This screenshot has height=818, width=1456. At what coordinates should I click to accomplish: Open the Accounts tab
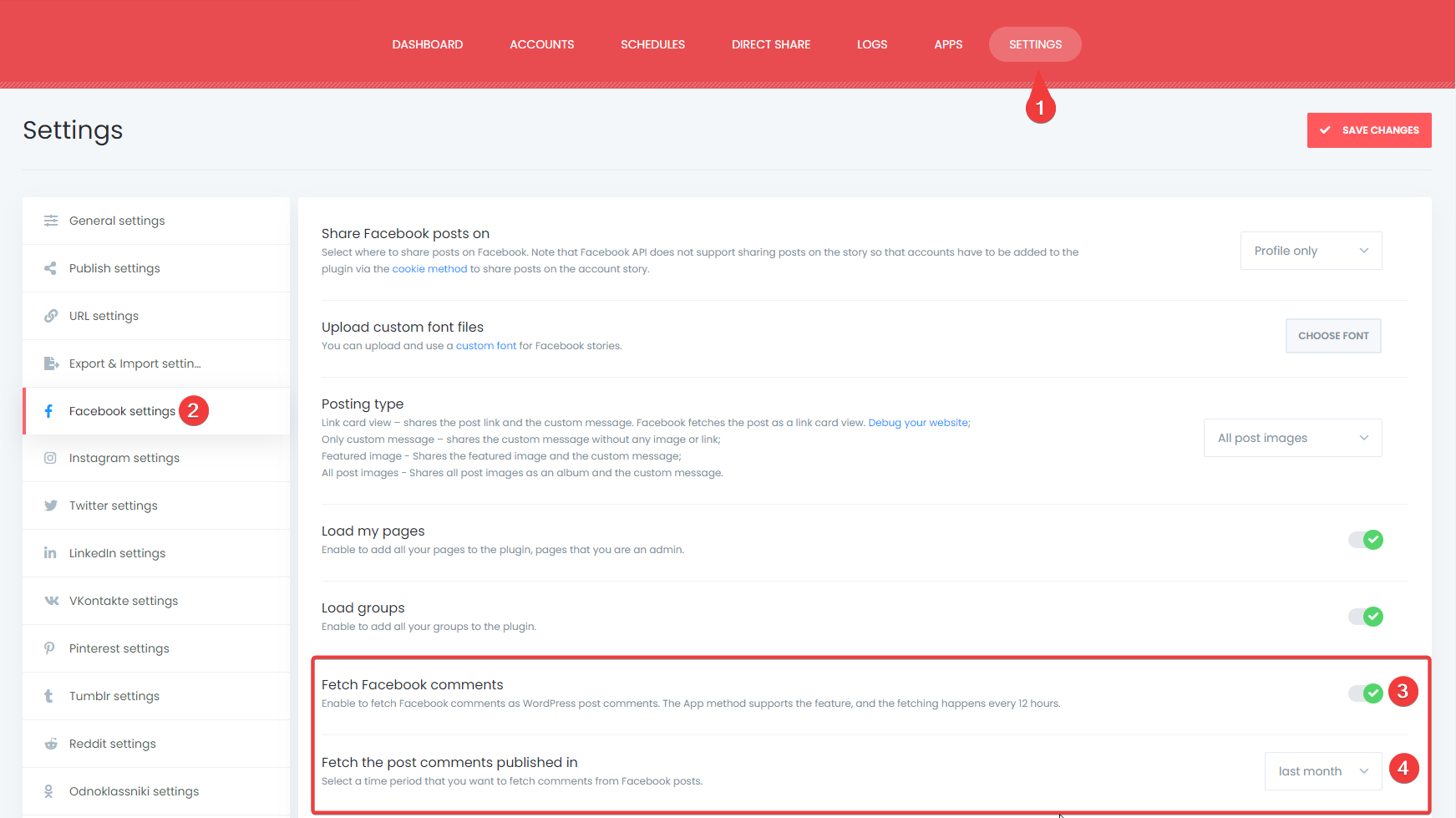tap(542, 44)
